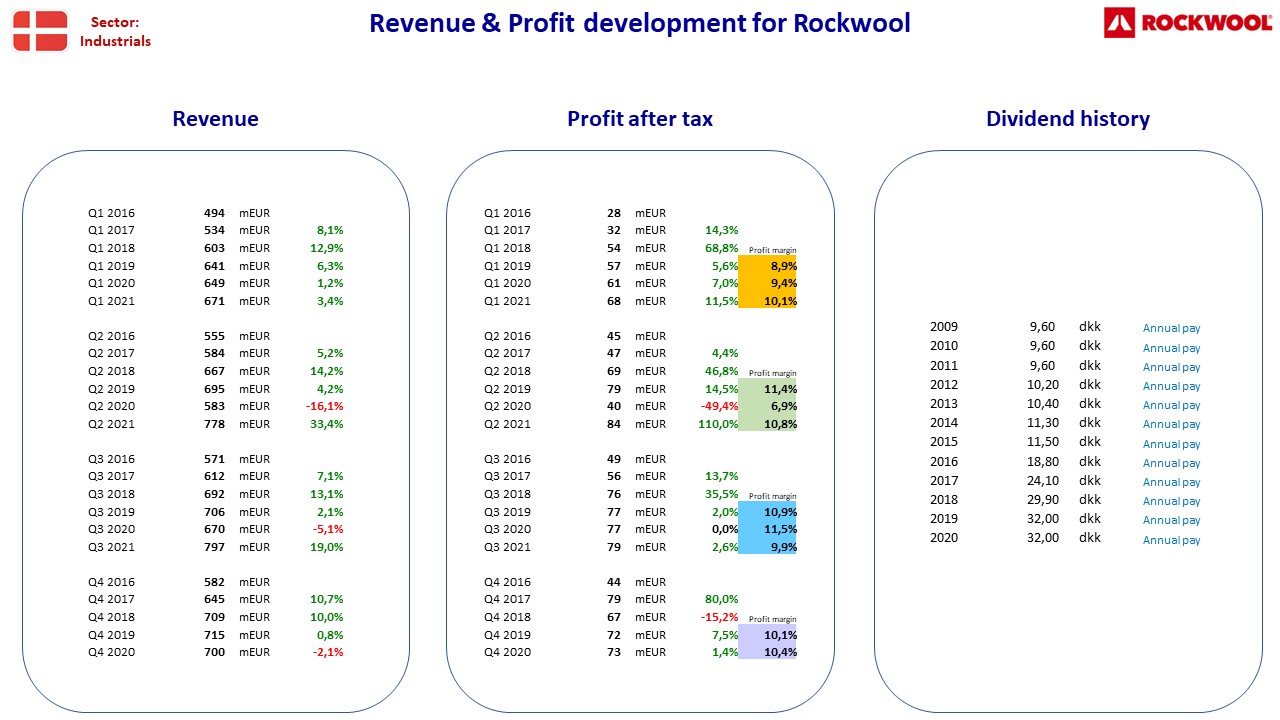
Task: Click Q2 2021 revenue growth 33,4%
Action: pos(327,424)
